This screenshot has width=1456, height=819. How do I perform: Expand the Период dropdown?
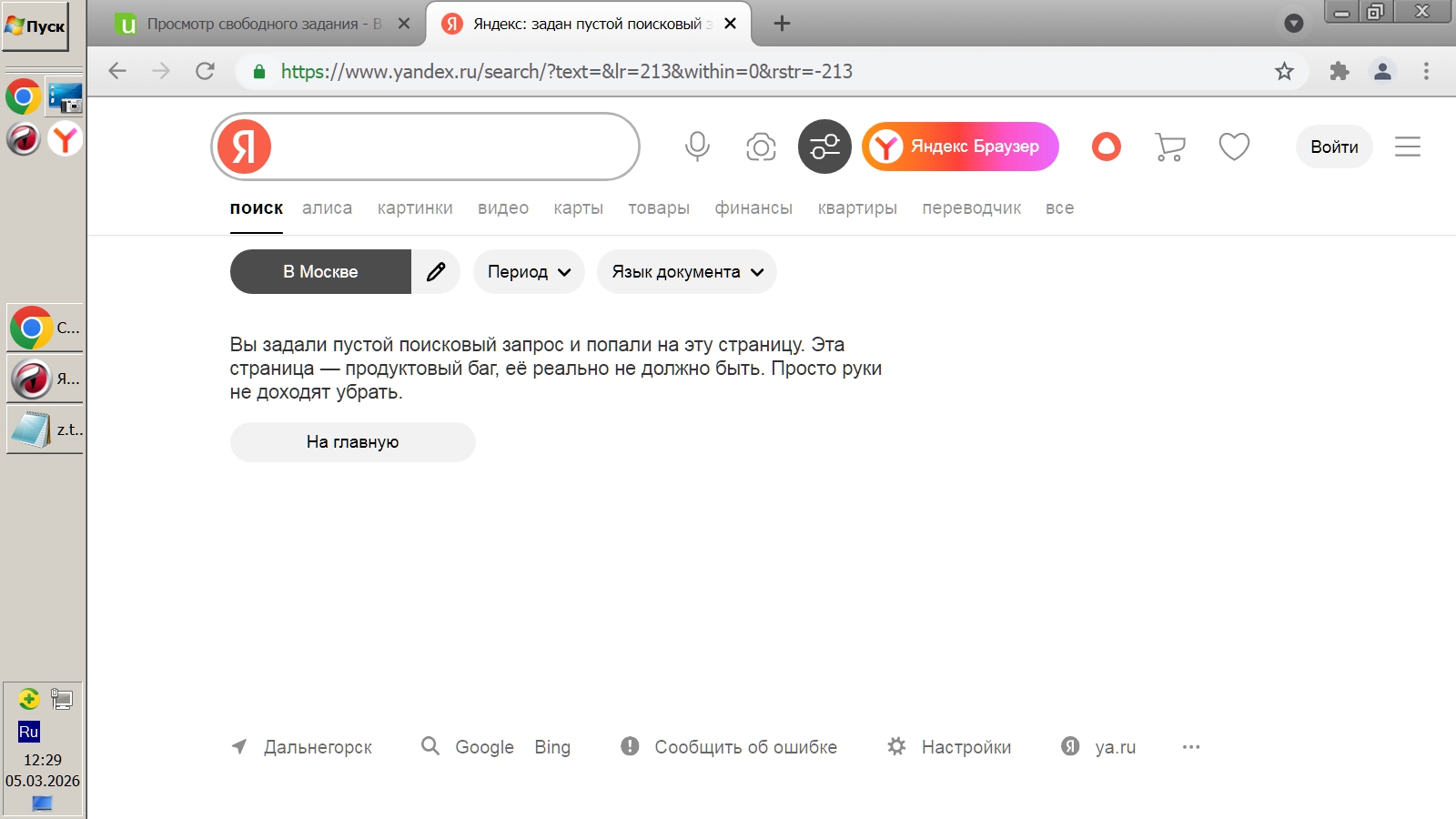click(529, 271)
